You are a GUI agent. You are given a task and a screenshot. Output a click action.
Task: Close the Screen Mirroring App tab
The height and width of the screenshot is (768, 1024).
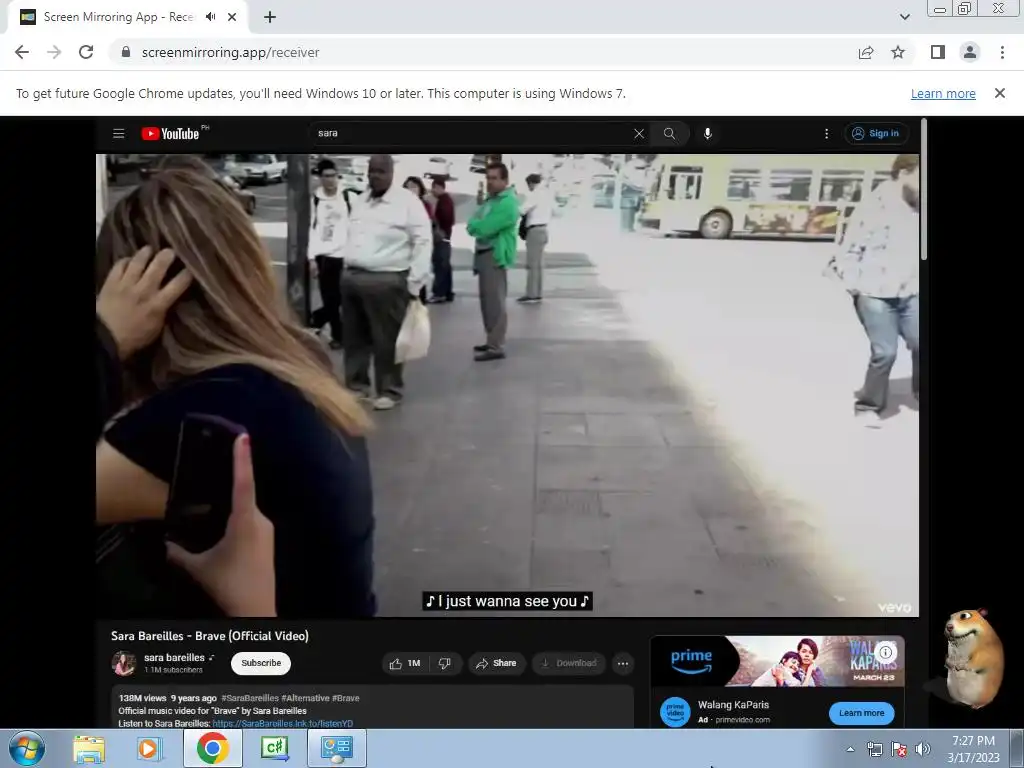click(x=232, y=17)
